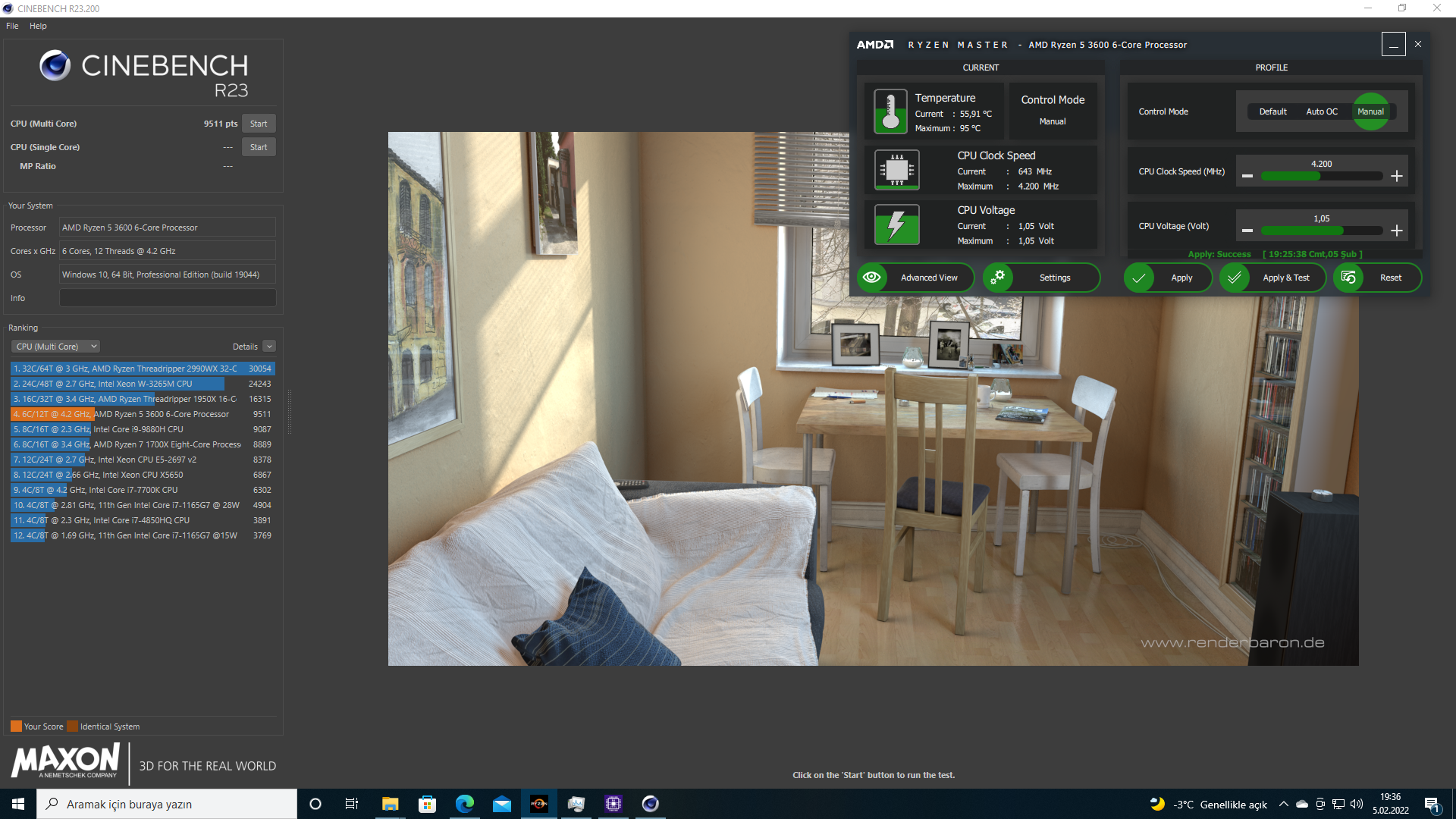Screen dimensions: 1456x819
Task: Click the CURRENT tab in Ryzen Master
Action: click(x=979, y=68)
